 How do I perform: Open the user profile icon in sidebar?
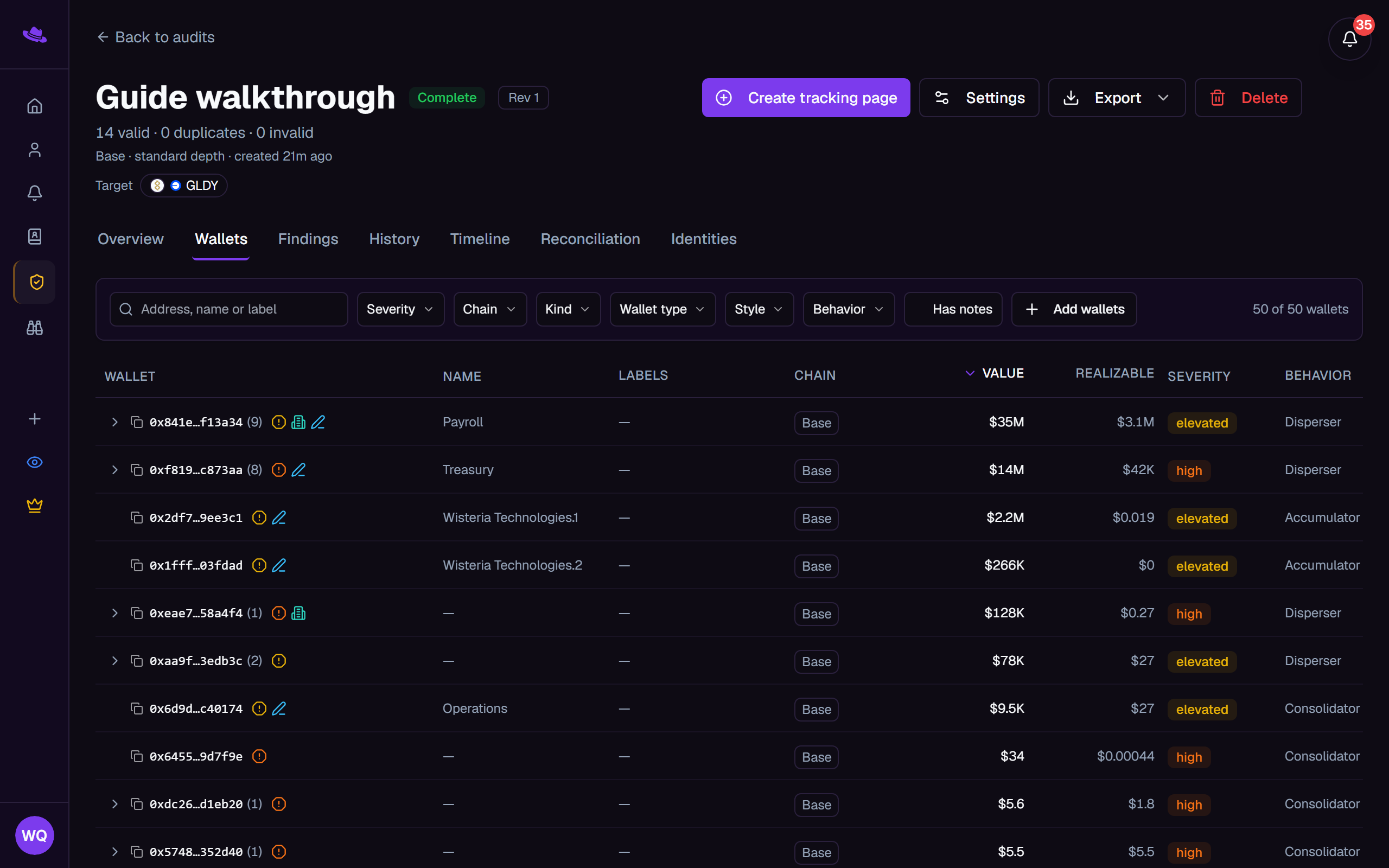pos(34,150)
